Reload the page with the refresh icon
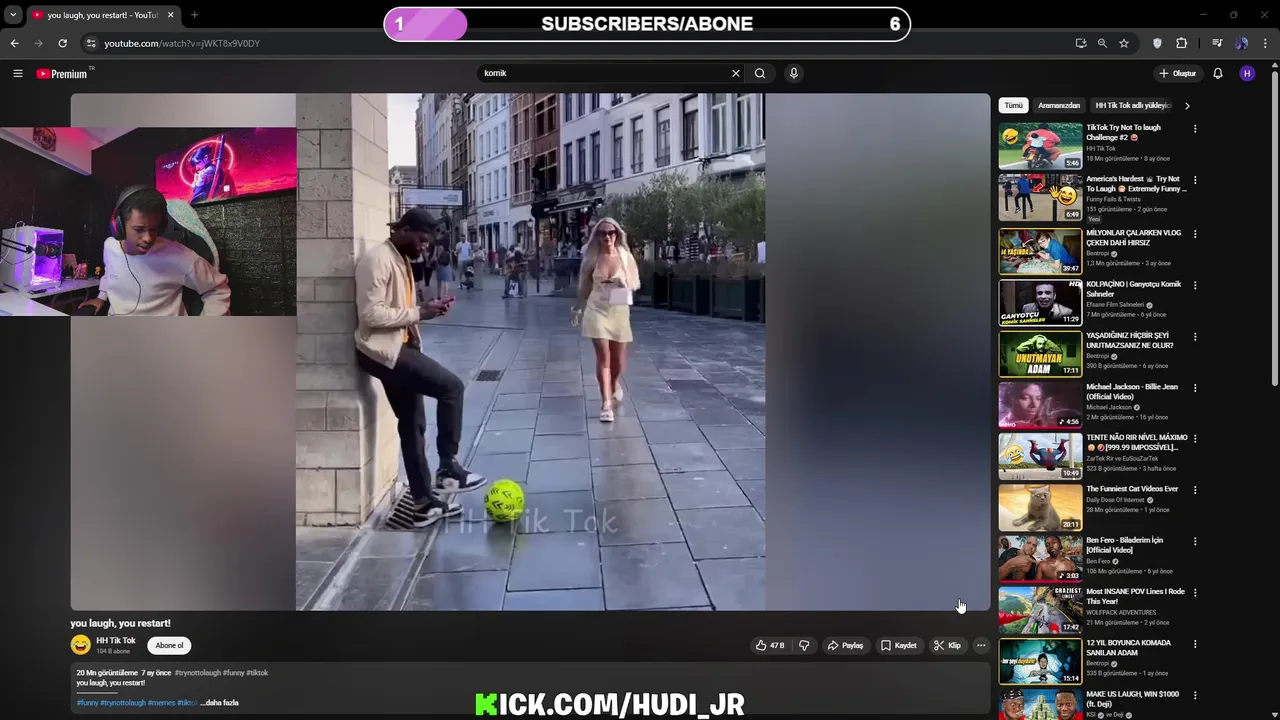1280x720 pixels. tap(62, 43)
